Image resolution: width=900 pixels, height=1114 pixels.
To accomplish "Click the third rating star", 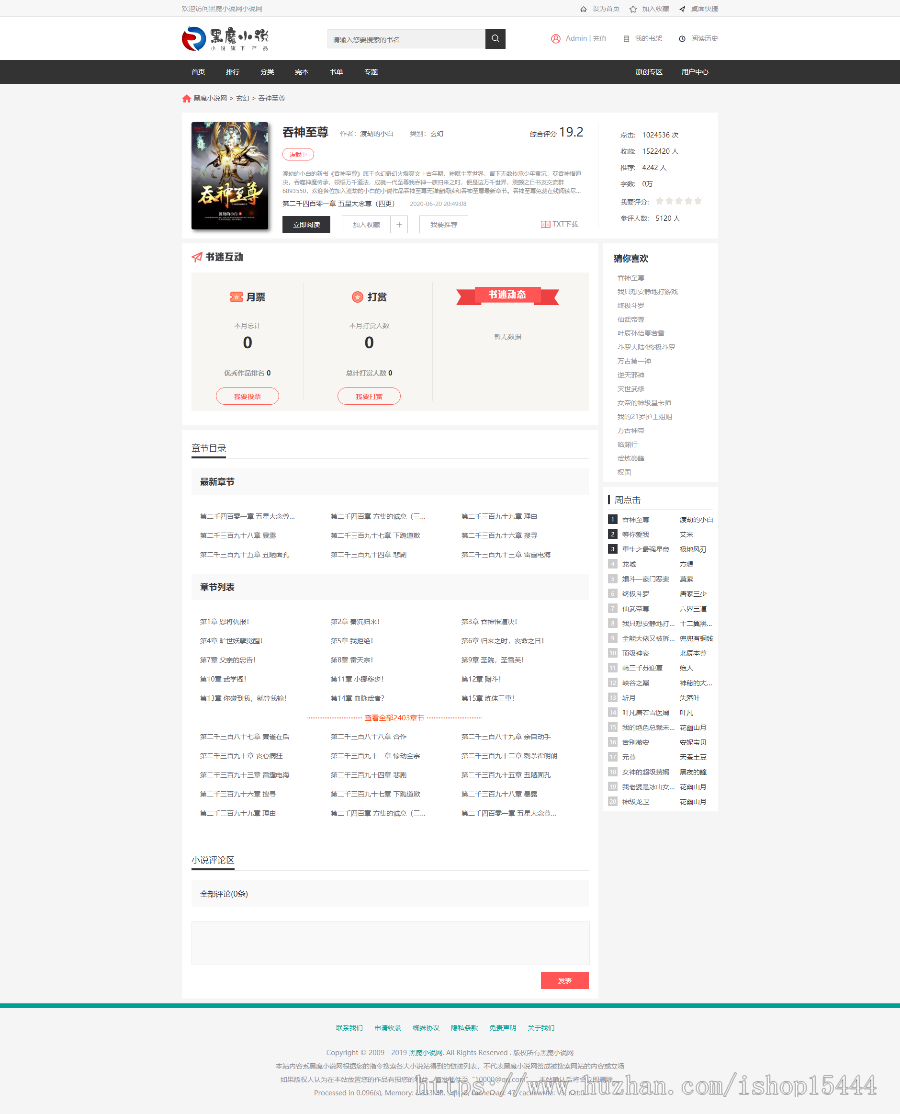I will [x=678, y=200].
